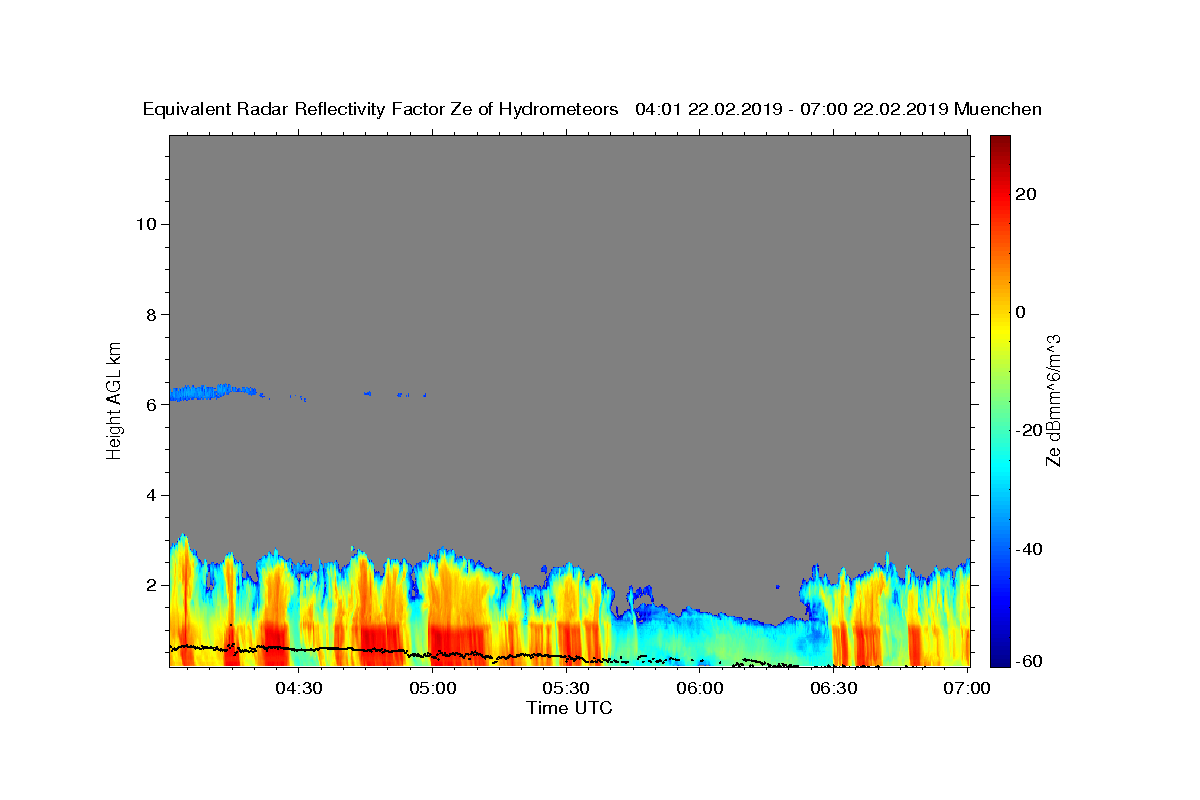Click the colorbar value 0
This screenshot has width=1200, height=800.
coord(1021,312)
